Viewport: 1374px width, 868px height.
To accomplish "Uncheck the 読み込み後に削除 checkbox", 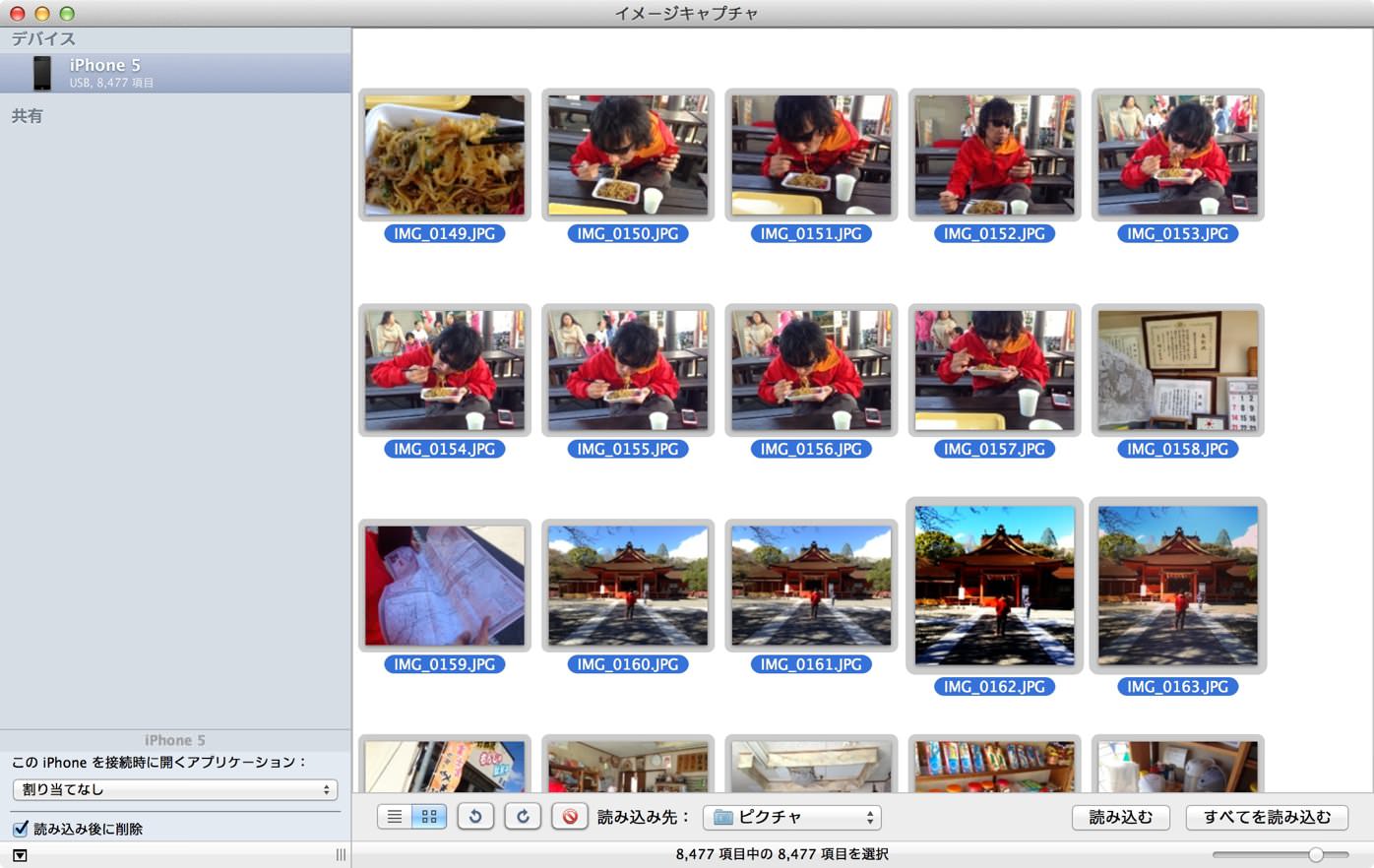I will click(21, 829).
